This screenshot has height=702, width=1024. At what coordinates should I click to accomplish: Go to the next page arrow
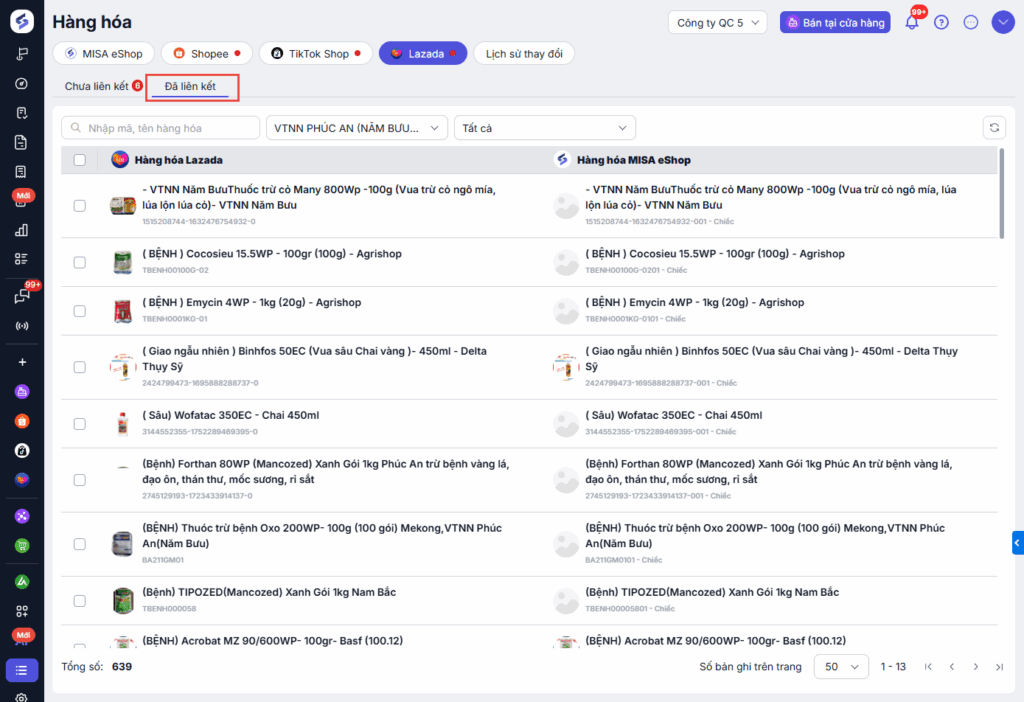pyautogui.click(x=976, y=667)
